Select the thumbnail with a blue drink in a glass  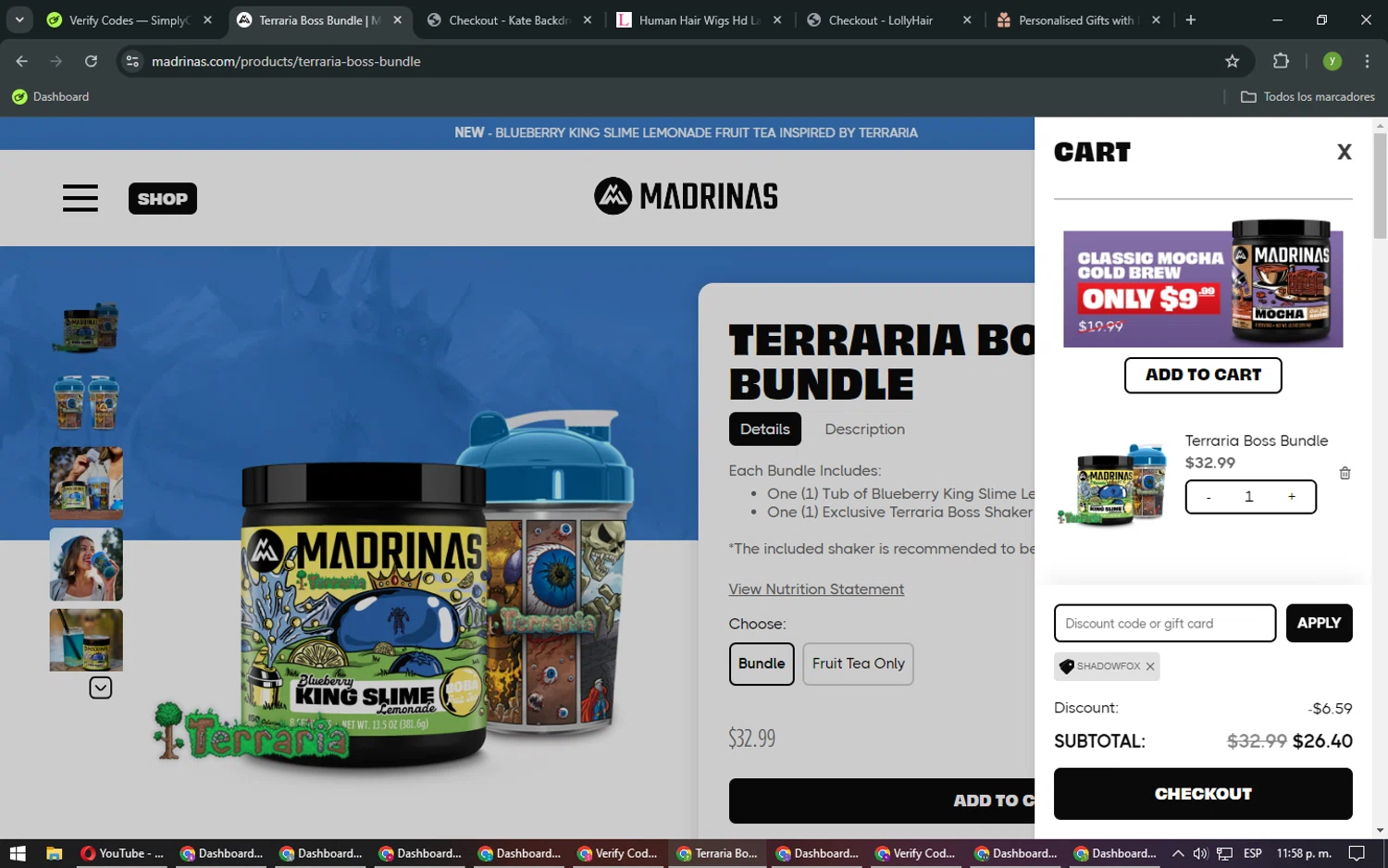(86, 639)
